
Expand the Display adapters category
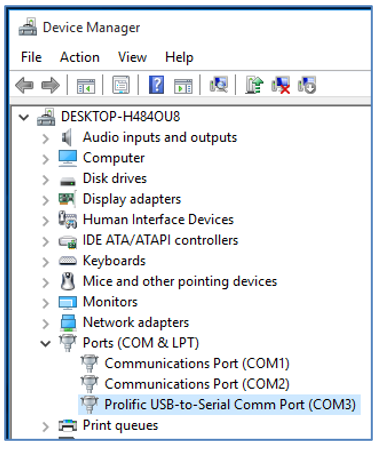tap(45, 200)
